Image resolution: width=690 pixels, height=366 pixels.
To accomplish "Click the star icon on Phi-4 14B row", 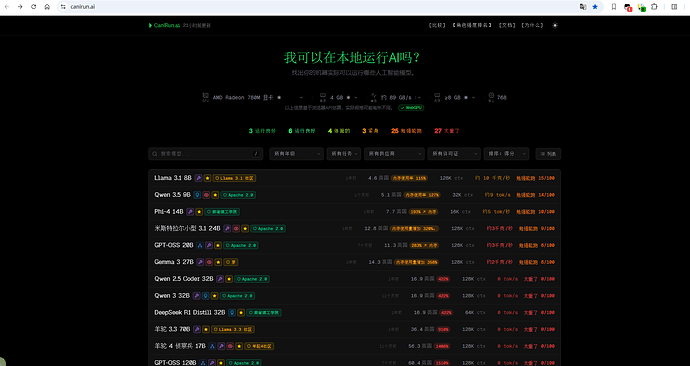I will tap(199, 212).
